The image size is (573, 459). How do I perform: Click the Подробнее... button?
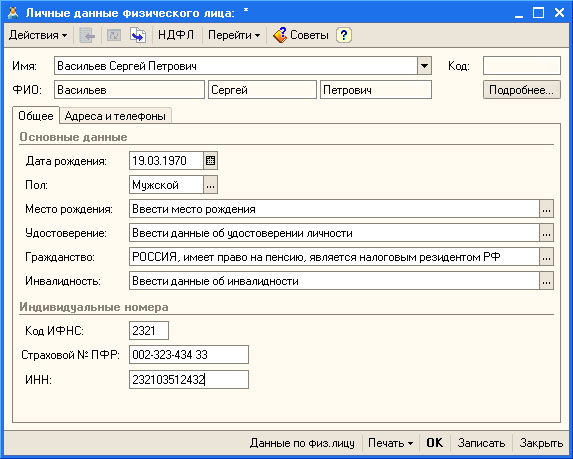pos(521,90)
